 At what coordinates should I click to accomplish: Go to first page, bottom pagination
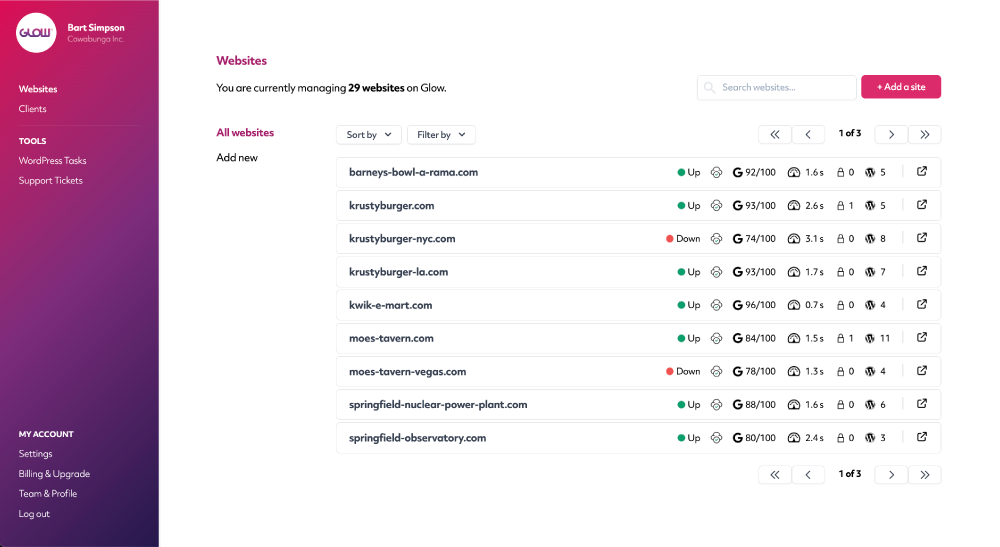(x=775, y=474)
